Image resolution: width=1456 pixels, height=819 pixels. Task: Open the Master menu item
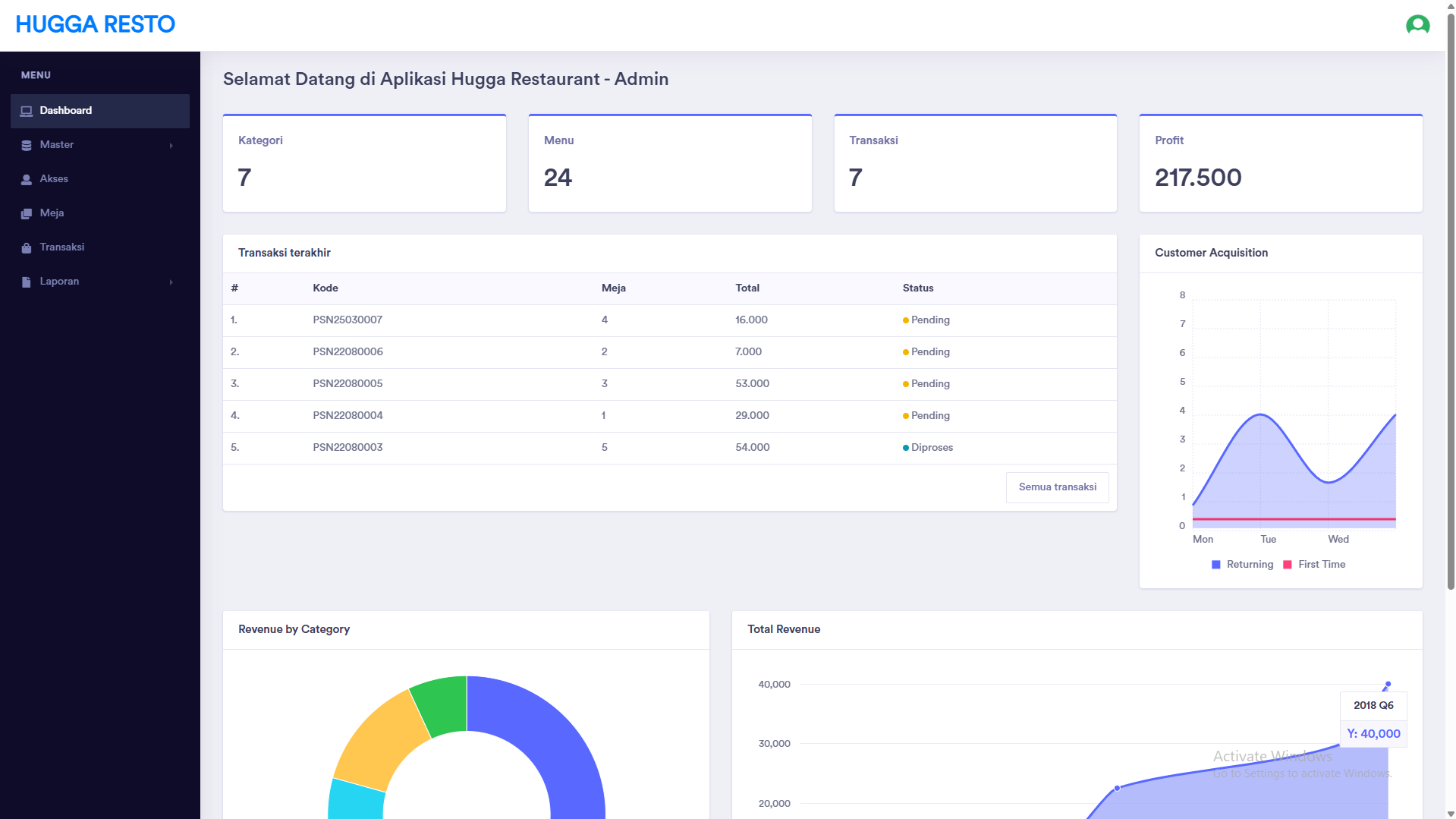pos(100,145)
